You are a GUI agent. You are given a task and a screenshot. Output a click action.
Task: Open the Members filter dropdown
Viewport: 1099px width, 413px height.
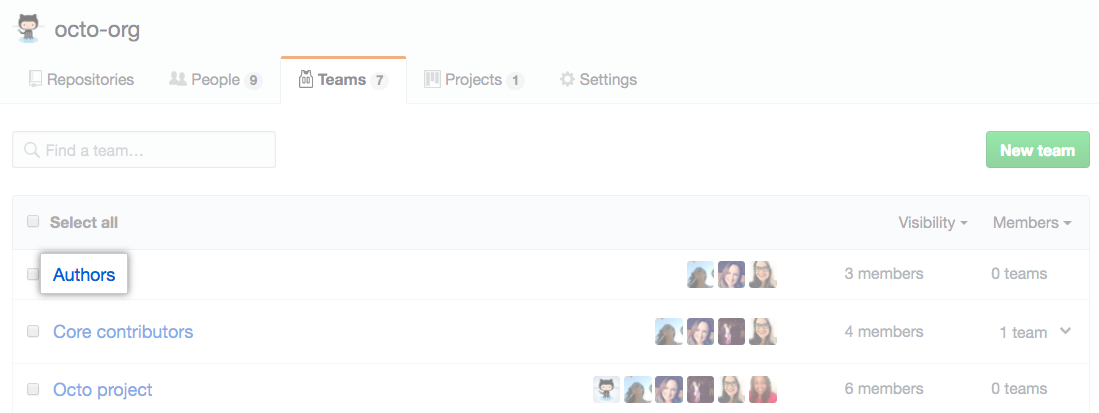pos(1032,223)
